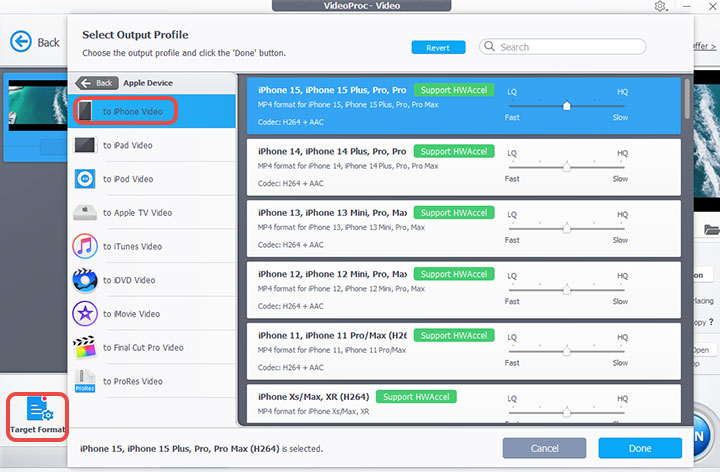Click 'MP4 format for iPhone 13' description
The width and height of the screenshot is (720, 472).
pyautogui.click(x=341, y=227)
